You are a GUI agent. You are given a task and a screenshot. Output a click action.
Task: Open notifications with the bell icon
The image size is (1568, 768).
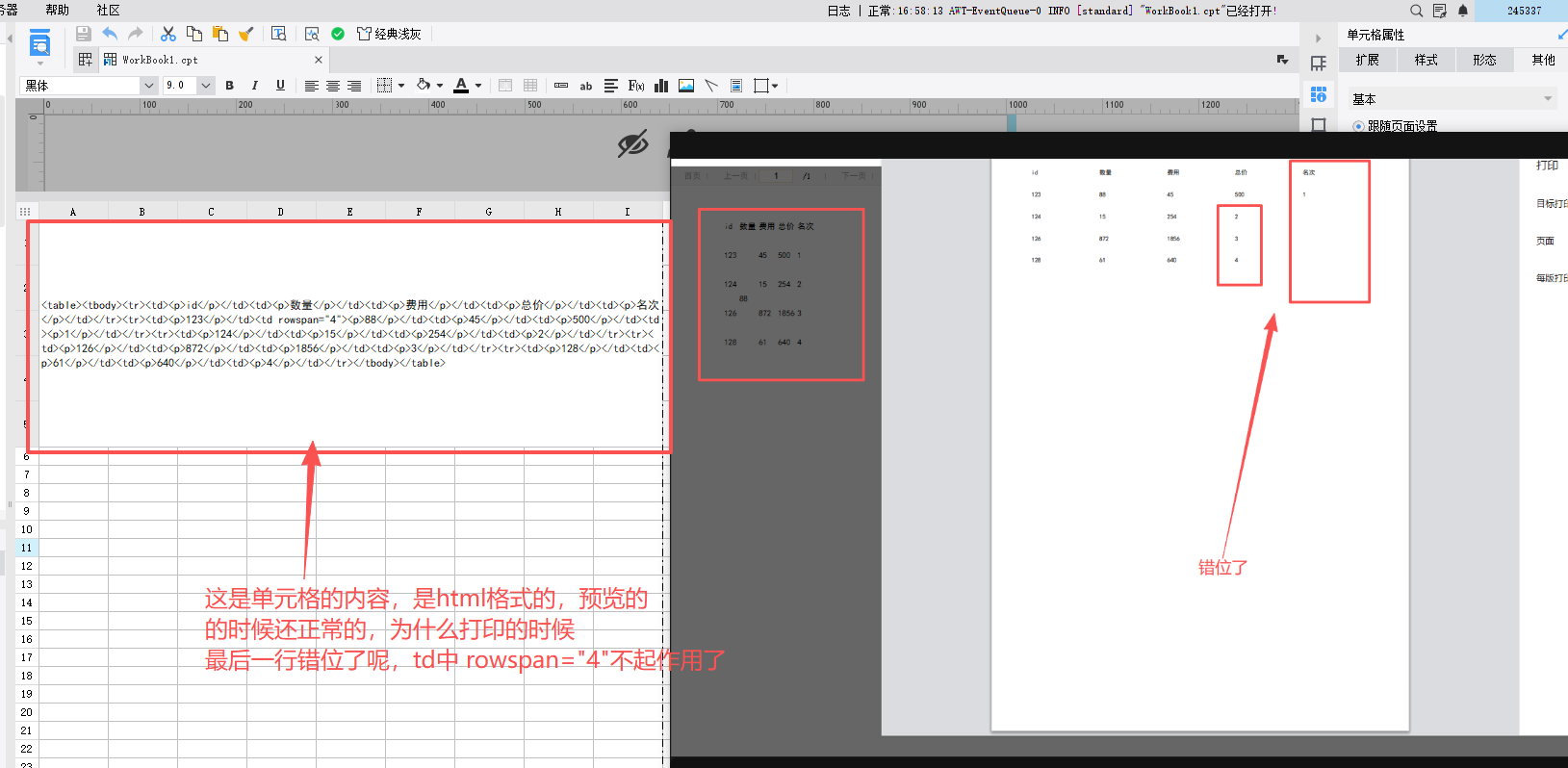pyautogui.click(x=1463, y=11)
